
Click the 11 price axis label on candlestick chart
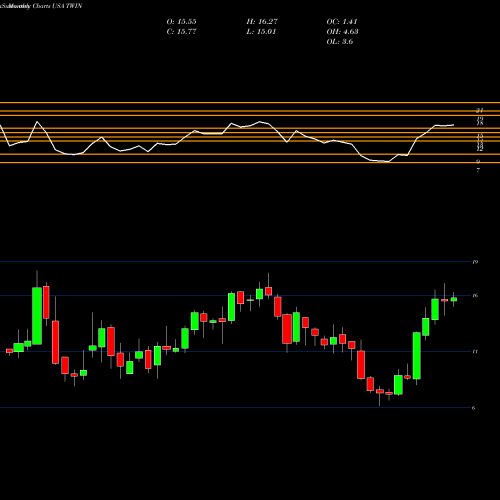475,351
